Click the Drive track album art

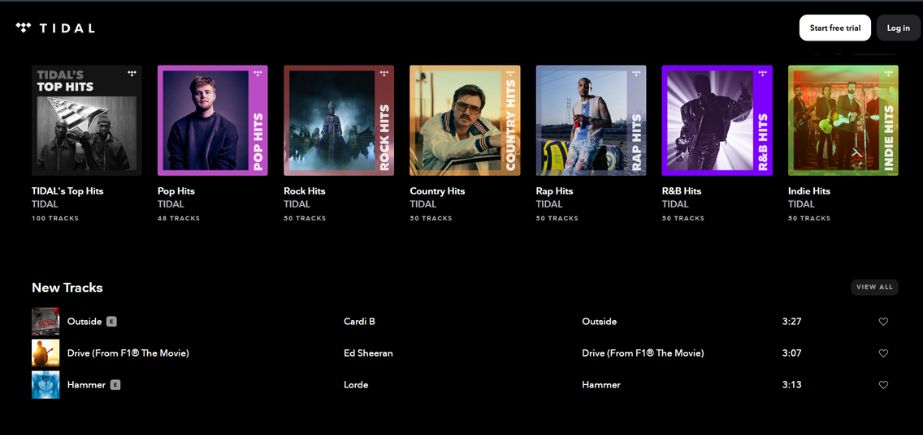point(45,353)
